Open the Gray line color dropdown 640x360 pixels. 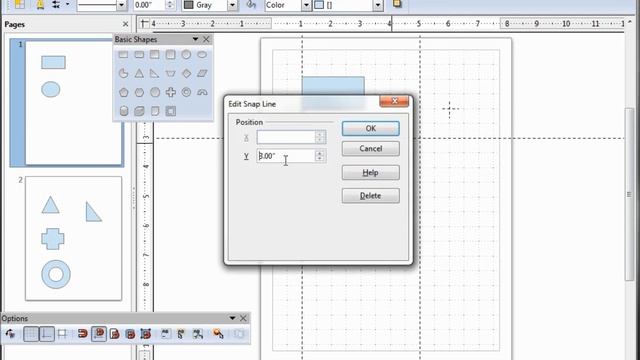click(232, 5)
